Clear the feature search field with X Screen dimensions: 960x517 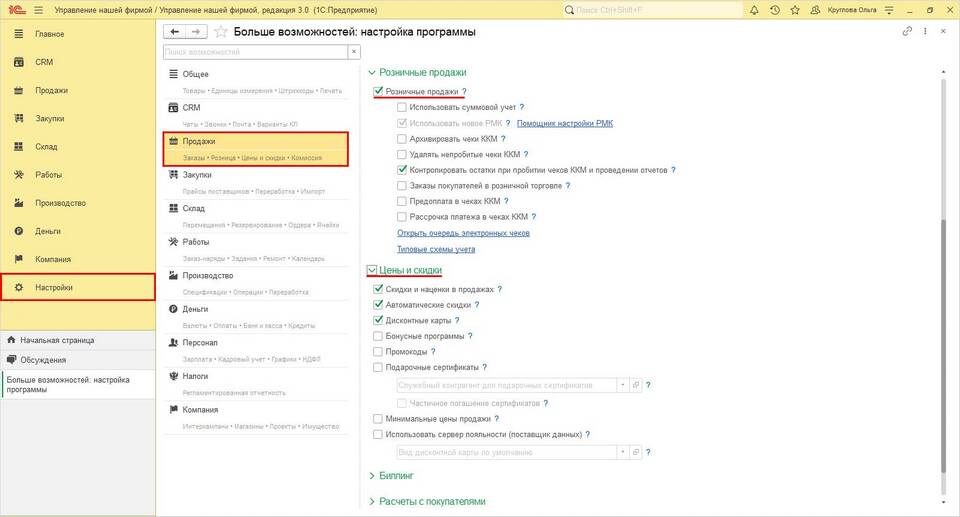tap(354, 52)
